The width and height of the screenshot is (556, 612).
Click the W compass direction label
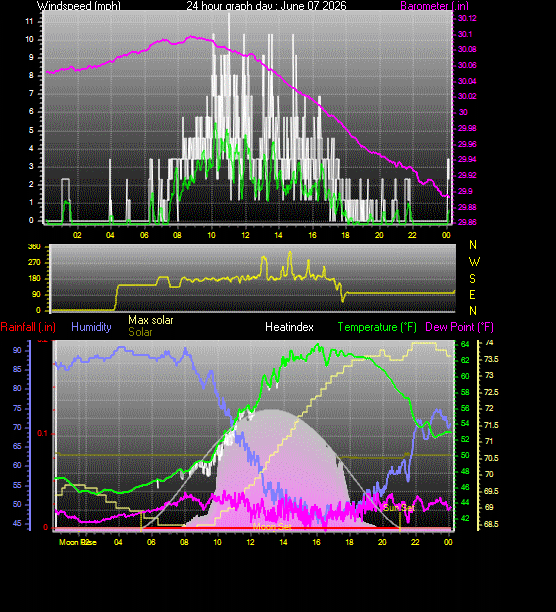pyautogui.click(x=474, y=262)
